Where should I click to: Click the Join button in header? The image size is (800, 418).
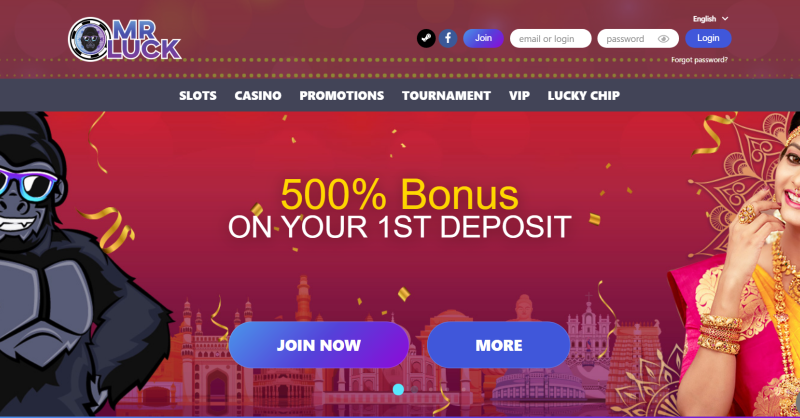coord(483,38)
